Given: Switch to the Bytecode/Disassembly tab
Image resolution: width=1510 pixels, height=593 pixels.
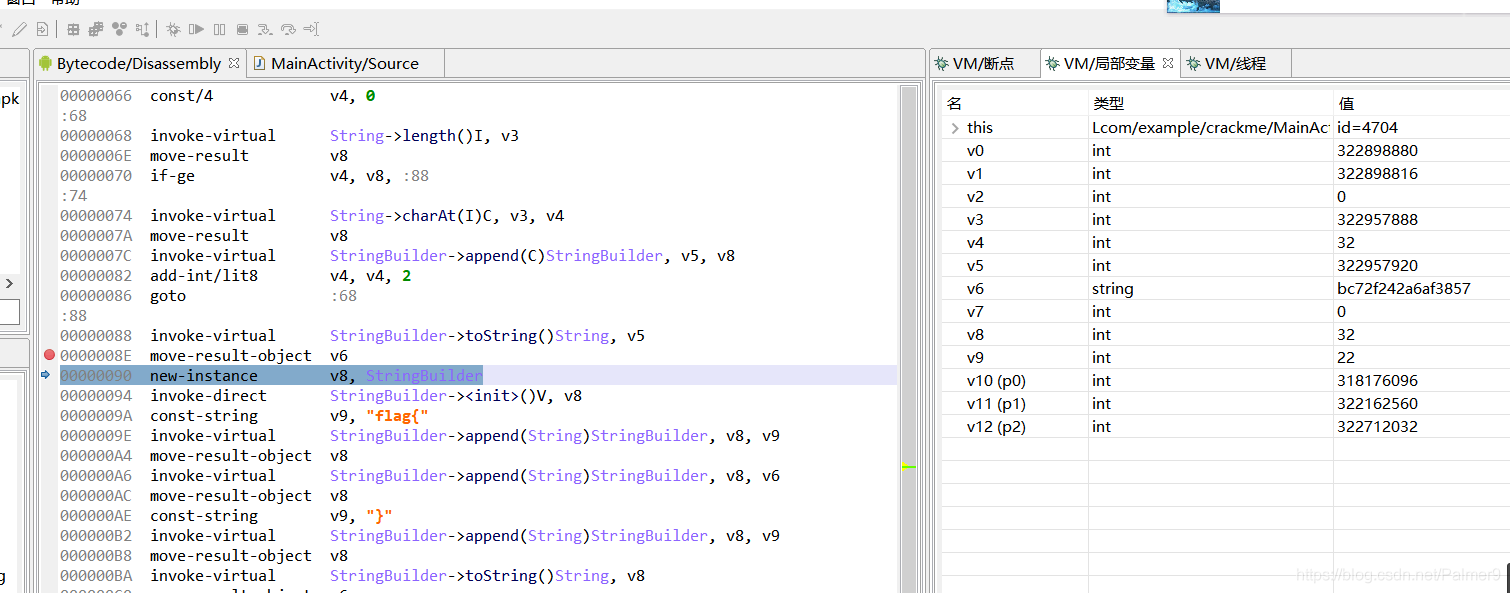Looking at the screenshot, I should (139, 63).
